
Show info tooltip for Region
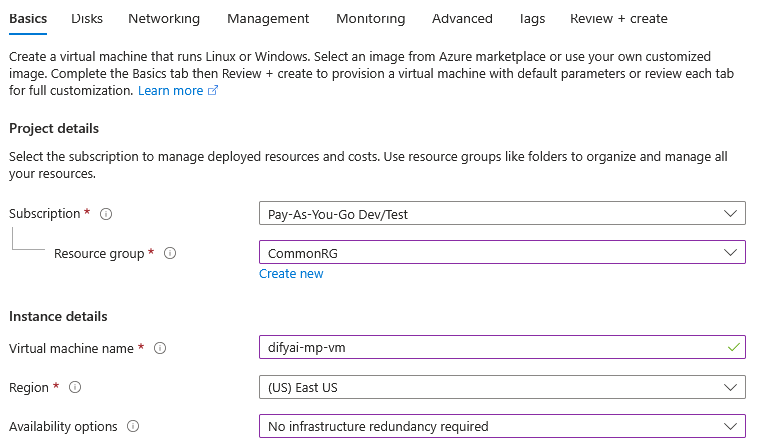(x=75, y=387)
